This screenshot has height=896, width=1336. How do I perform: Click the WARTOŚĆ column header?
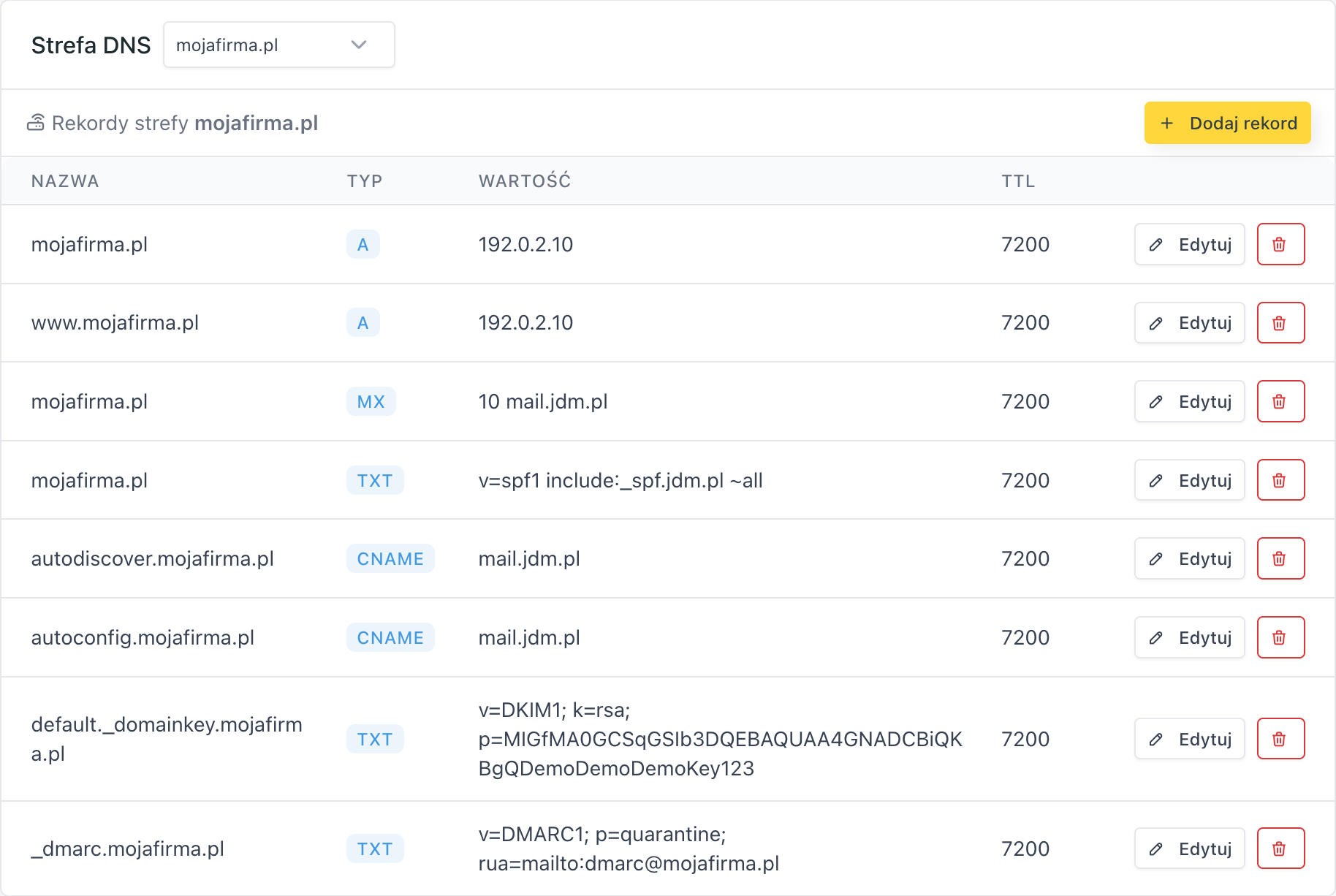(x=525, y=181)
